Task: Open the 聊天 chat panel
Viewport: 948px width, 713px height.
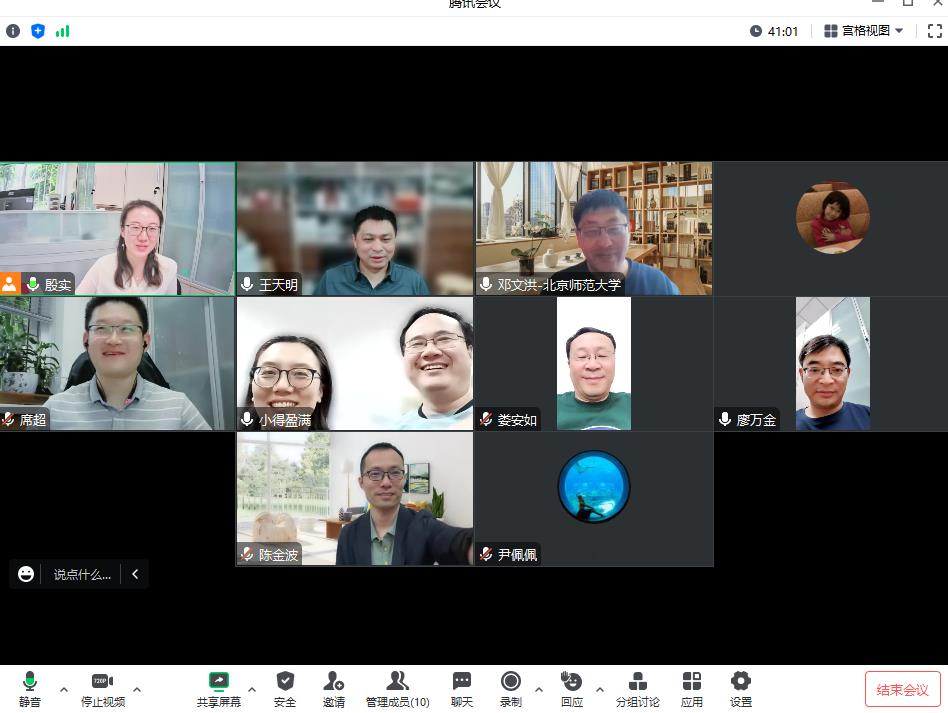Action: 461,688
